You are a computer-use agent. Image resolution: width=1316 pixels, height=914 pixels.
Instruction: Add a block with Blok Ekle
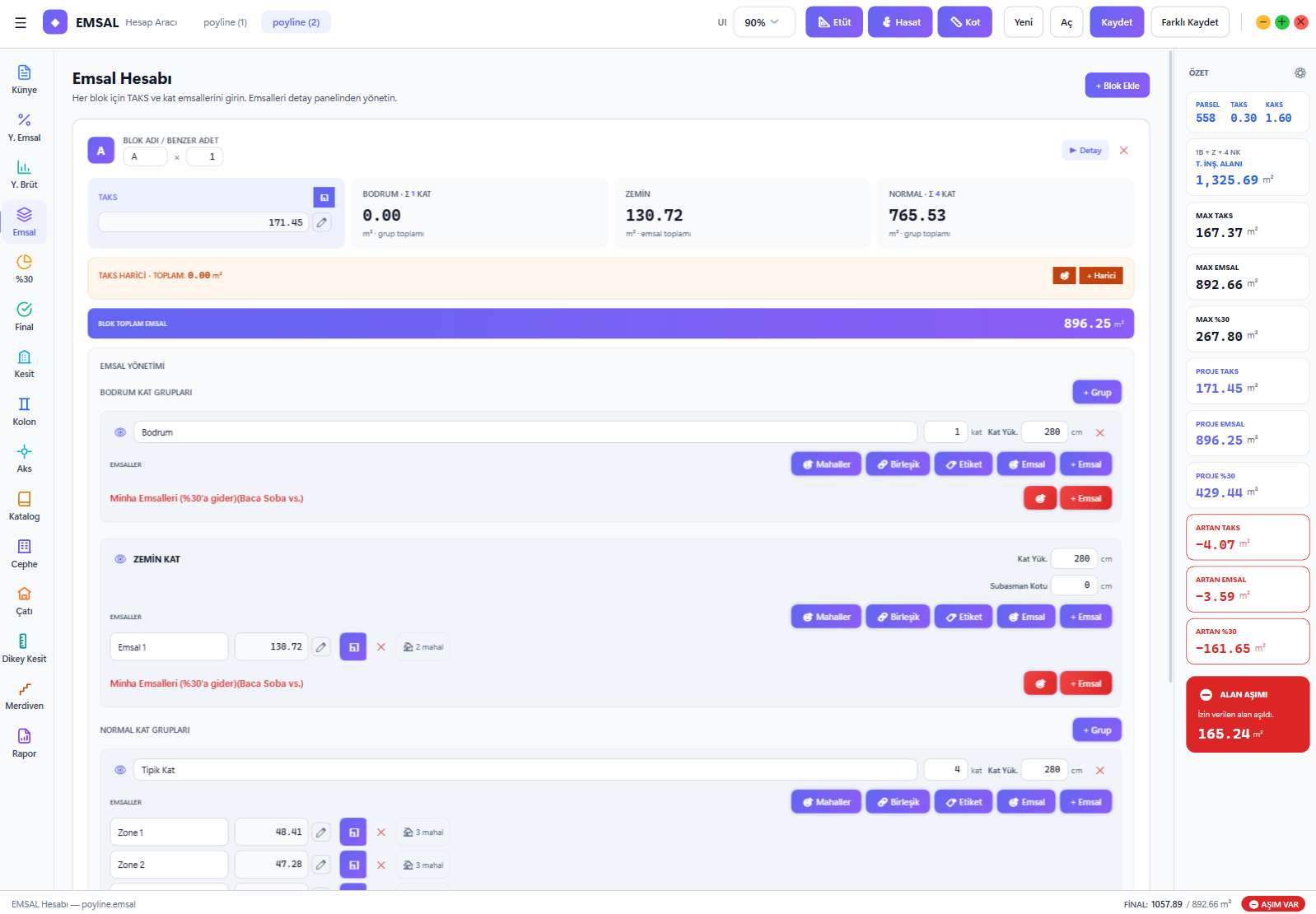[1118, 86]
